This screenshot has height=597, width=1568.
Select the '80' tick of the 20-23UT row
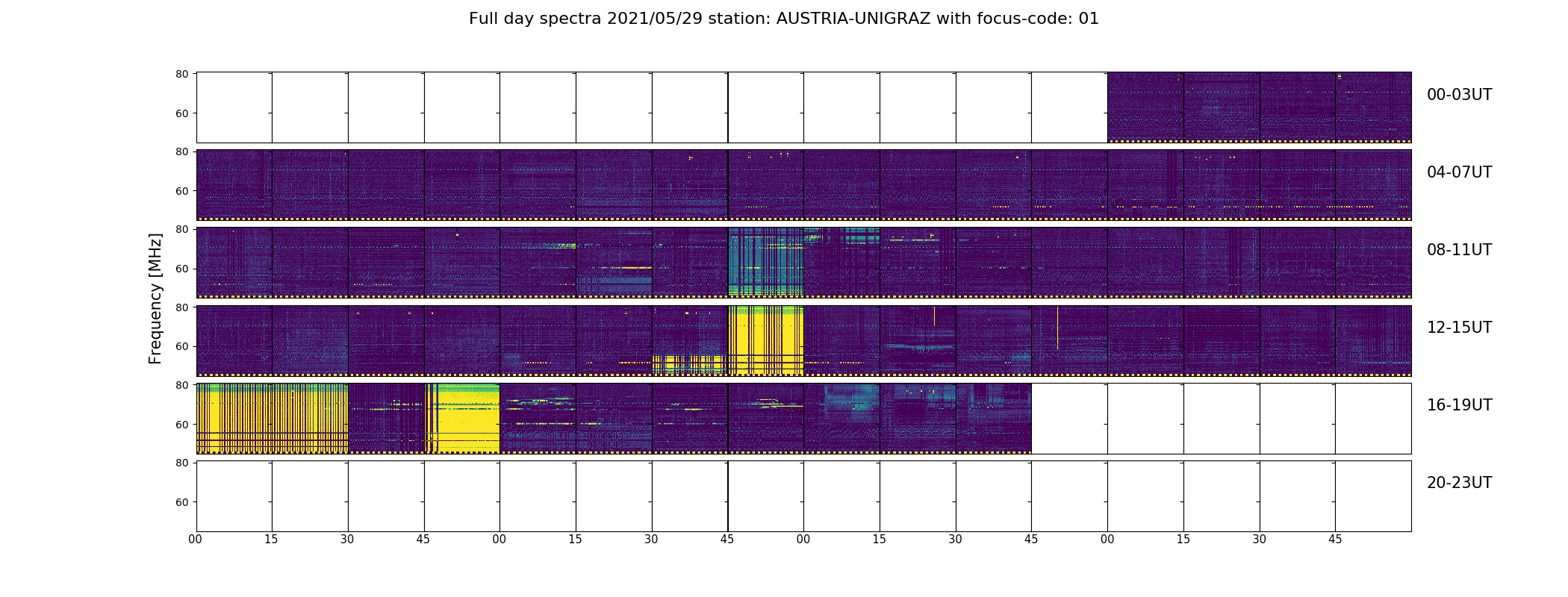pos(181,463)
